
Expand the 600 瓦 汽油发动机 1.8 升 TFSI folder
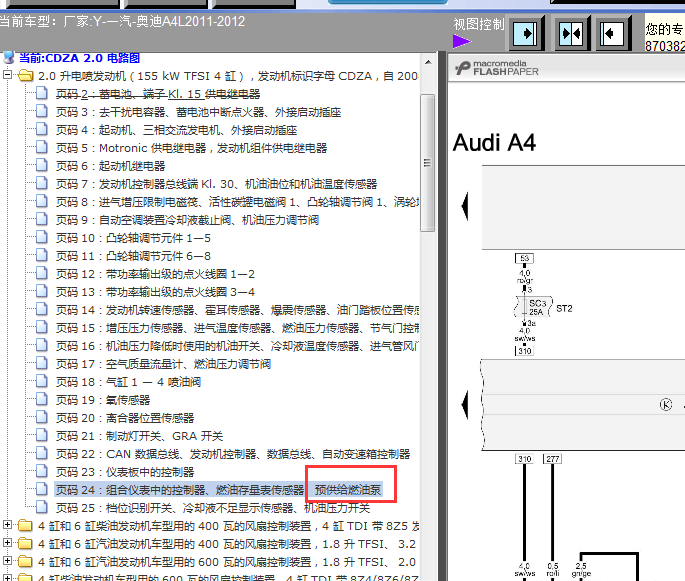(7, 561)
